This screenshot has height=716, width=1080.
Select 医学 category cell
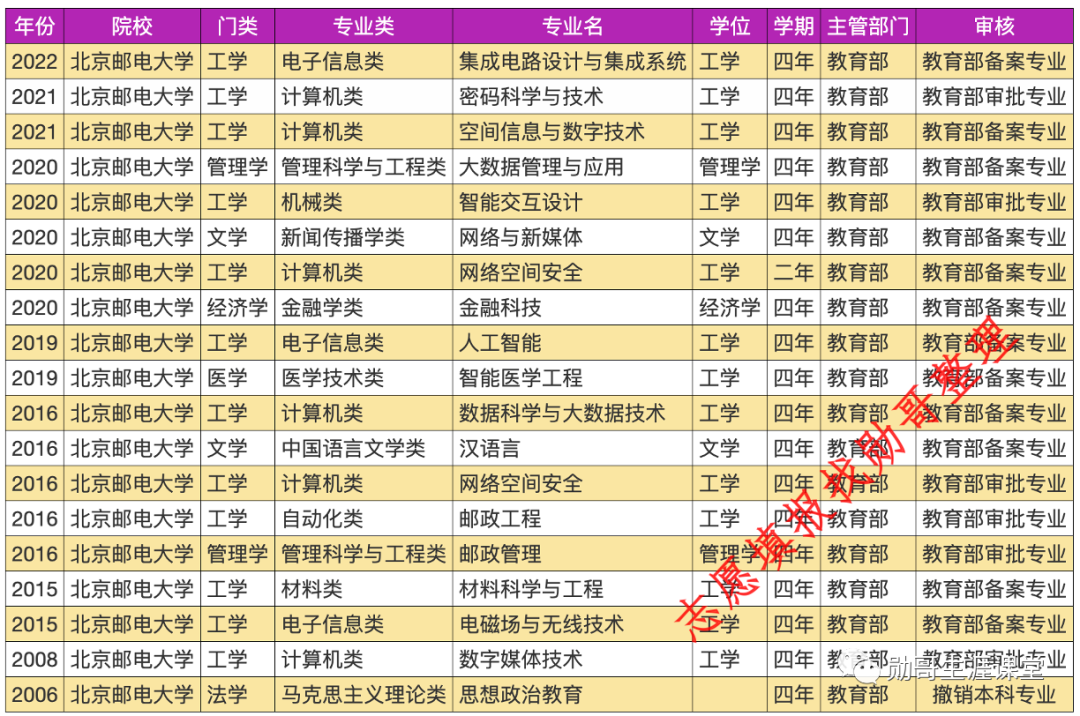238,378
